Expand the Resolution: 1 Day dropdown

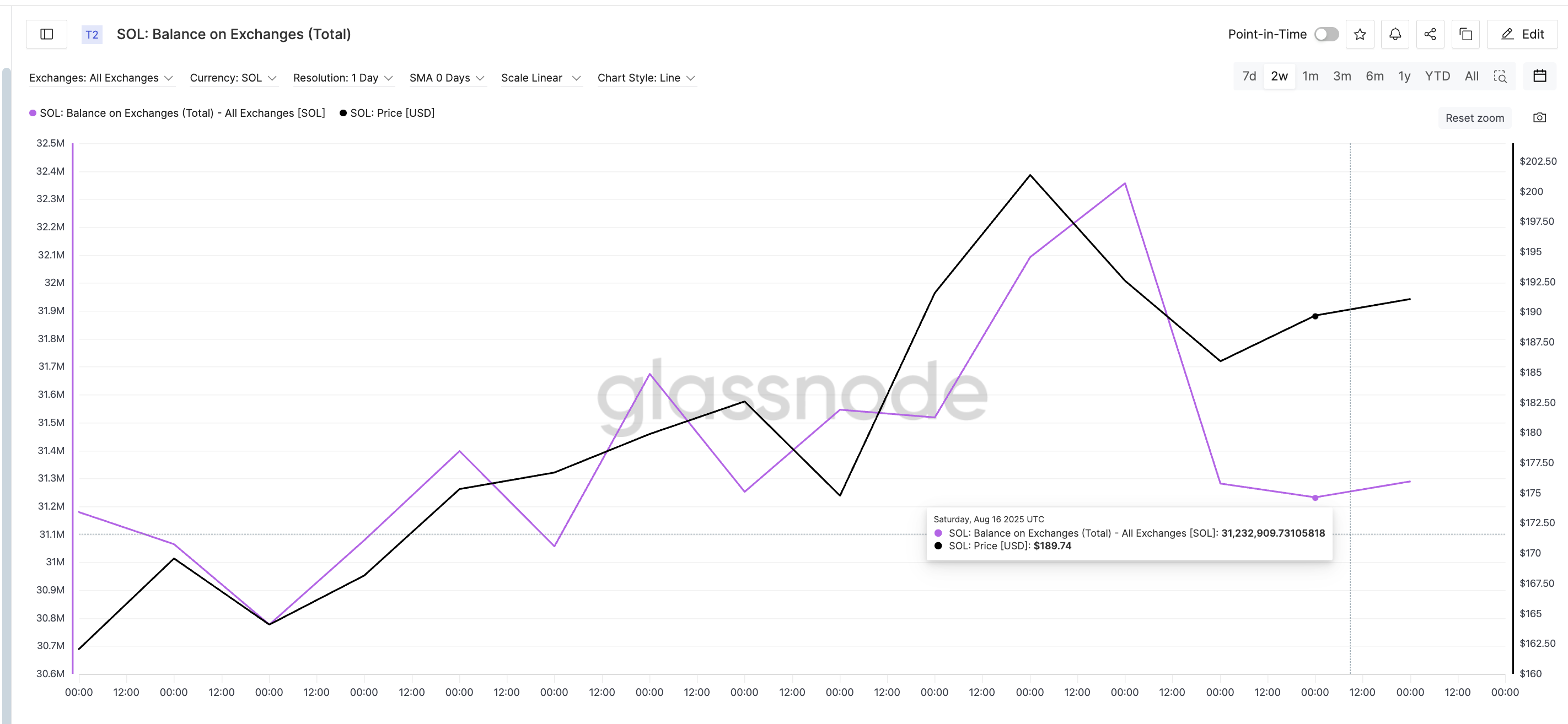pos(343,77)
